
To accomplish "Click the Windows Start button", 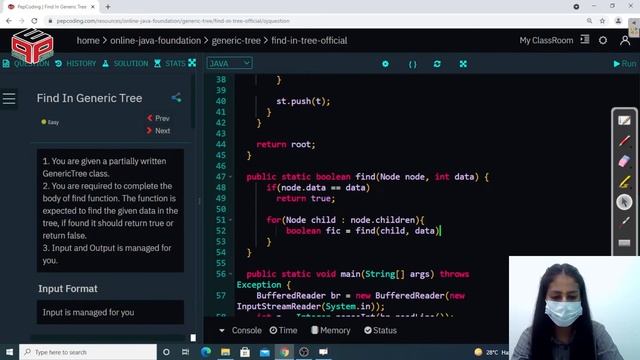I will click(x=9, y=352).
